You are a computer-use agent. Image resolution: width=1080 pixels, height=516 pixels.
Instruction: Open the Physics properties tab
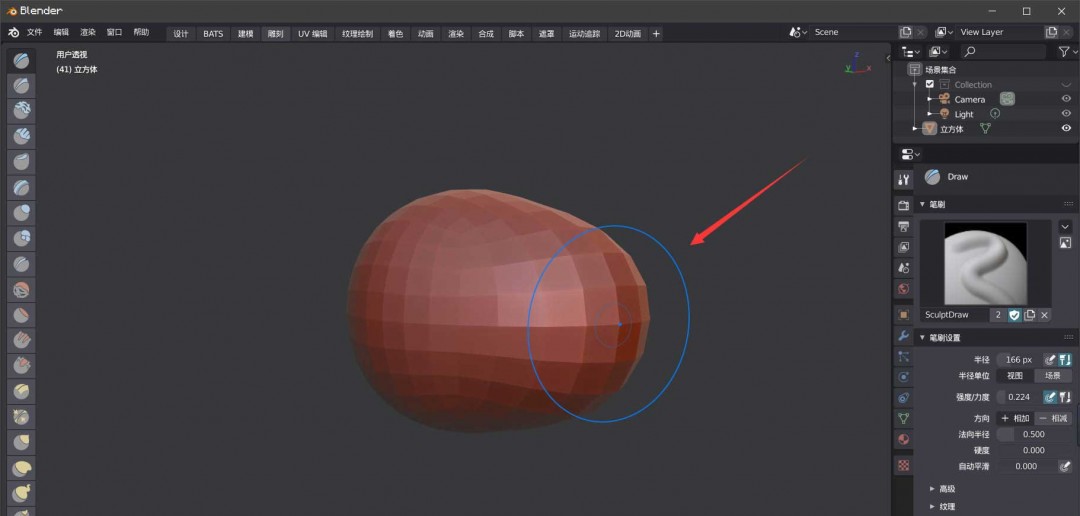904,377
